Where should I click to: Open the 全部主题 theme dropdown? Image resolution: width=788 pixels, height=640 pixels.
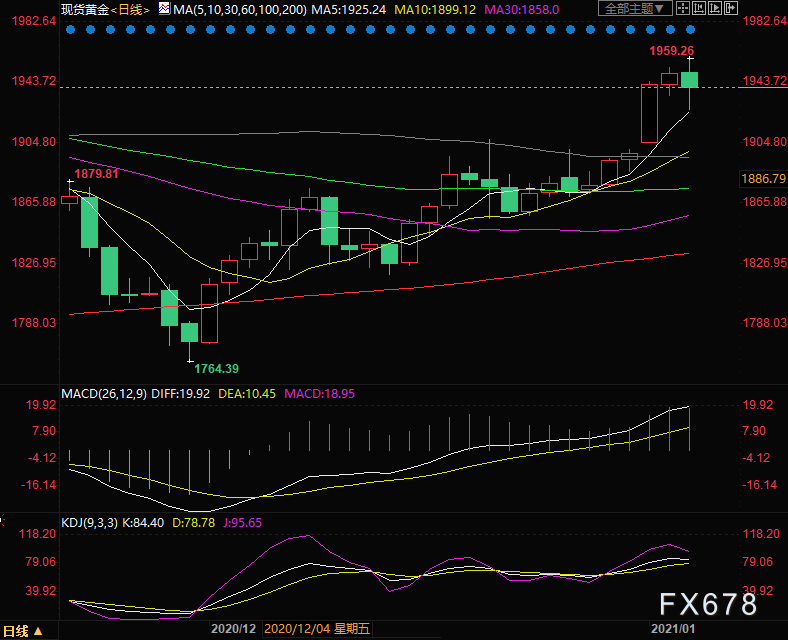coord(636,9)
